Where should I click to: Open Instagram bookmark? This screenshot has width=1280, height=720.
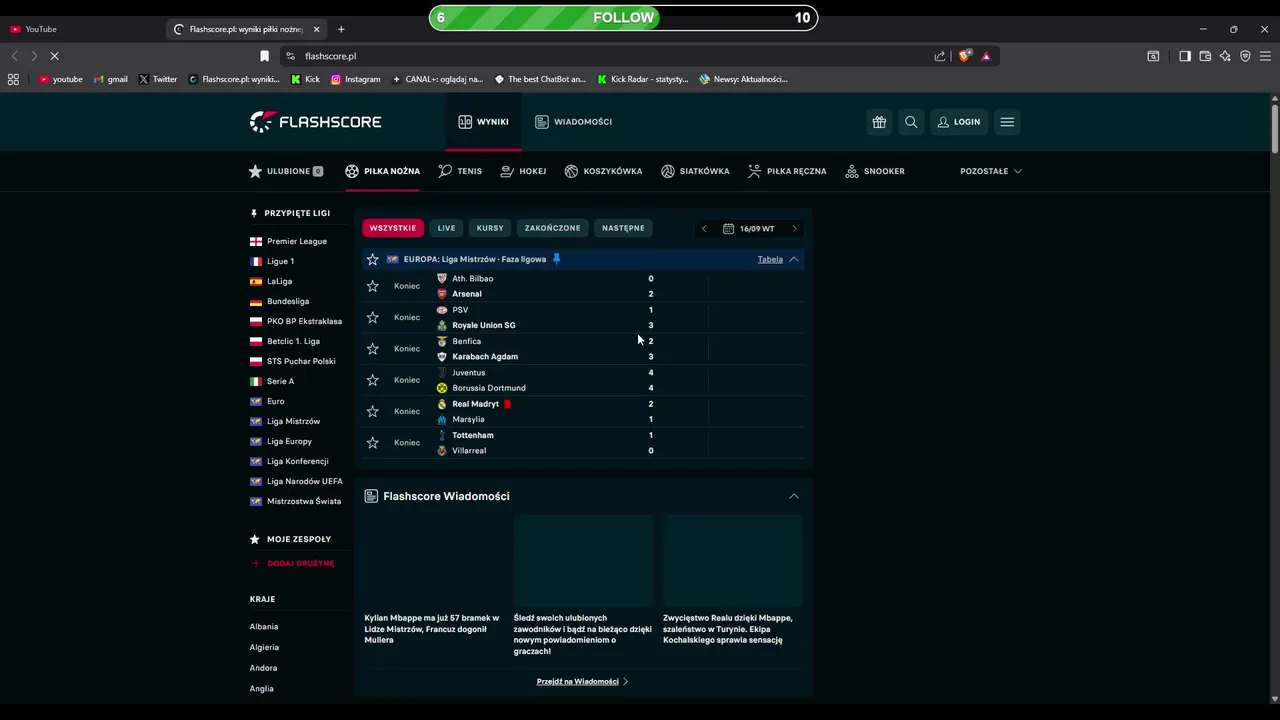pos(355,79)
